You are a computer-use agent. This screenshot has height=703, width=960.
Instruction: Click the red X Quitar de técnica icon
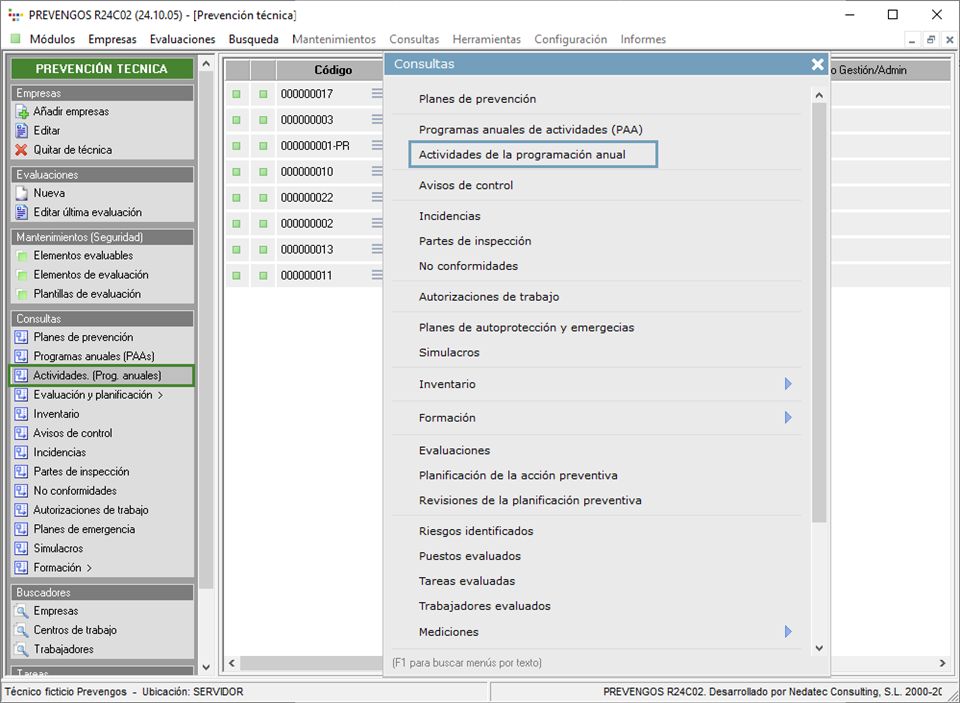pos(23,150)
